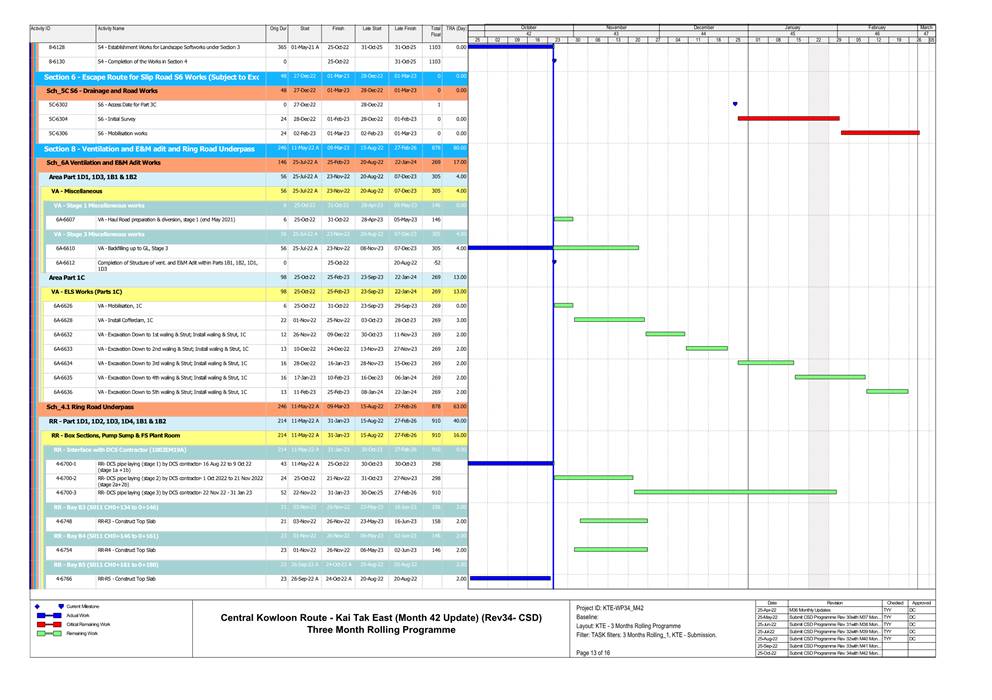Select the green bar for activity 4-6700-2

(593, 478)
